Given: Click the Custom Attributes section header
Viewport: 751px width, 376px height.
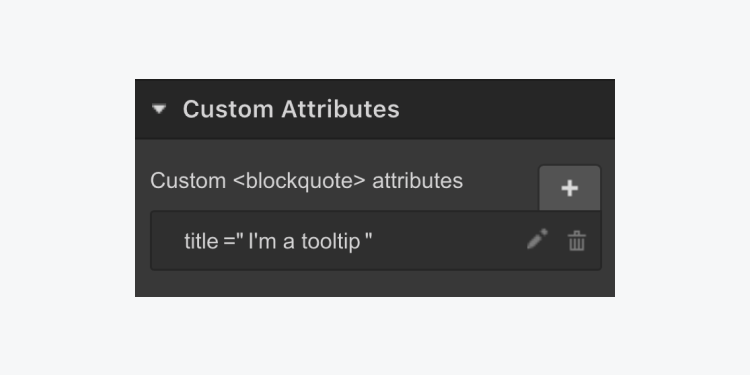Looking at the screenshot, I should (x=375, y=109).
